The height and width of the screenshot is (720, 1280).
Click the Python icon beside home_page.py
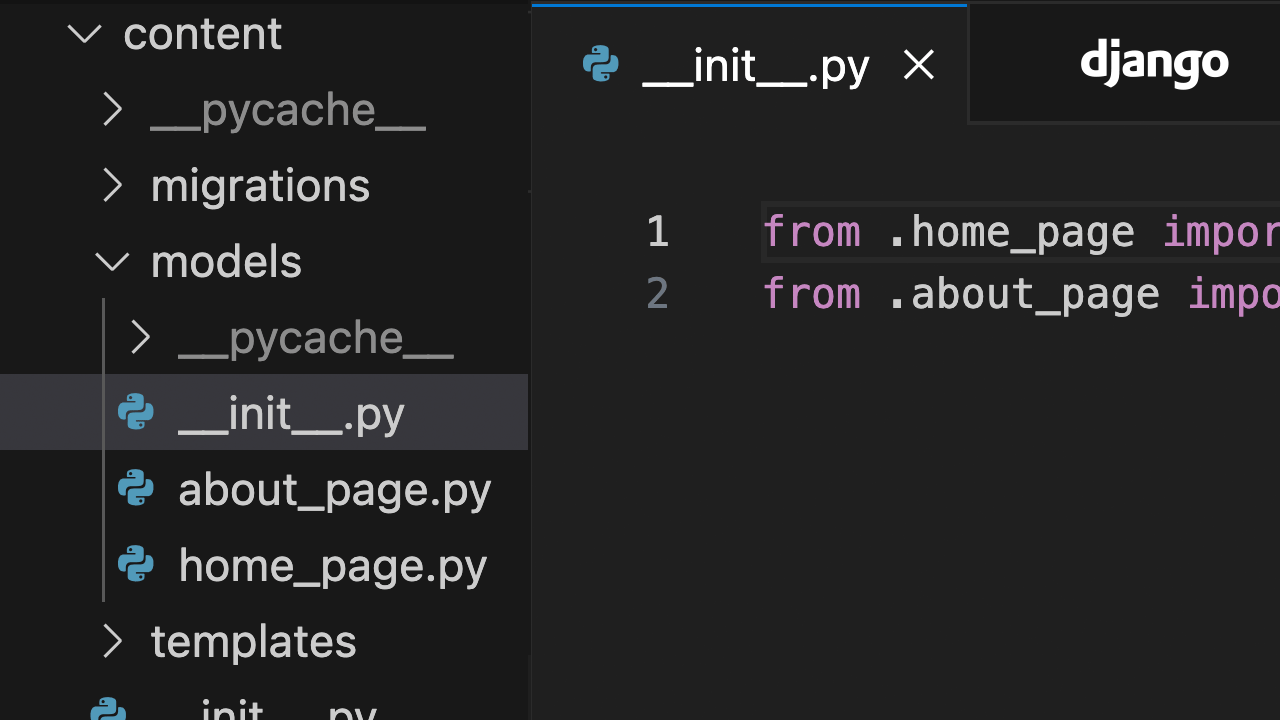point(135,564)
